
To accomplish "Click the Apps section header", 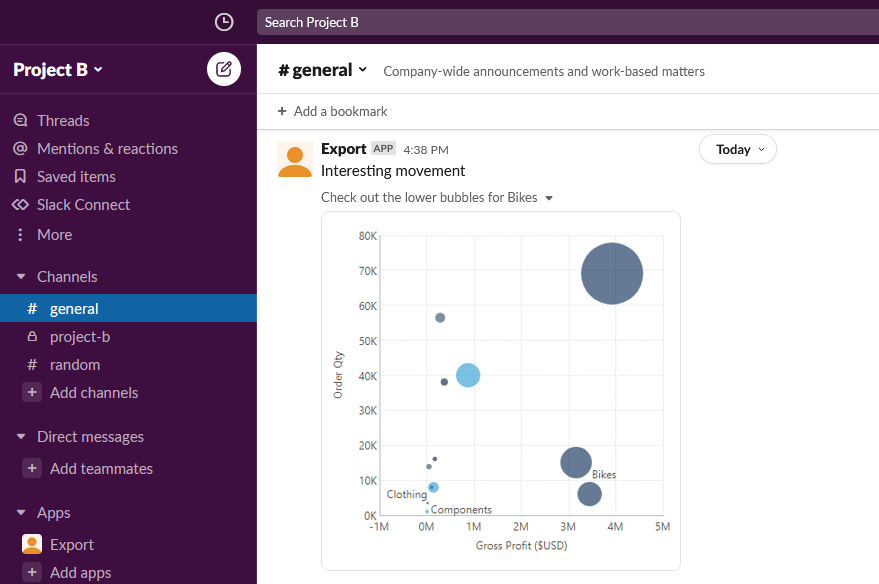I will 53,513.
